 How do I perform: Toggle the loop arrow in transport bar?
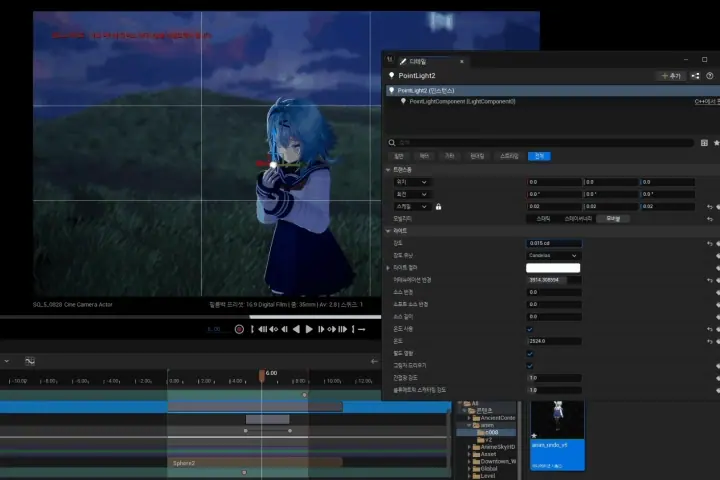(x=362, y=329)
